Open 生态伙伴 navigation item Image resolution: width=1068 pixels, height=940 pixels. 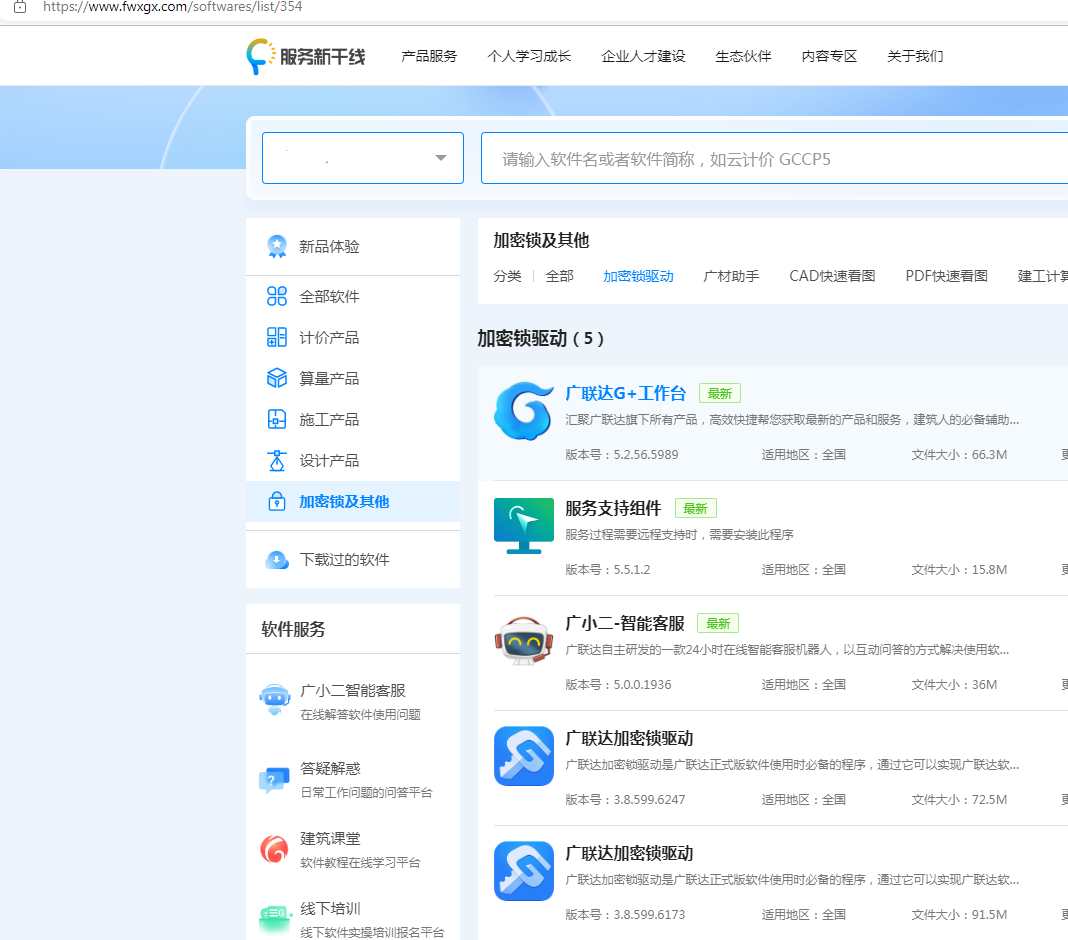point(743,57)
